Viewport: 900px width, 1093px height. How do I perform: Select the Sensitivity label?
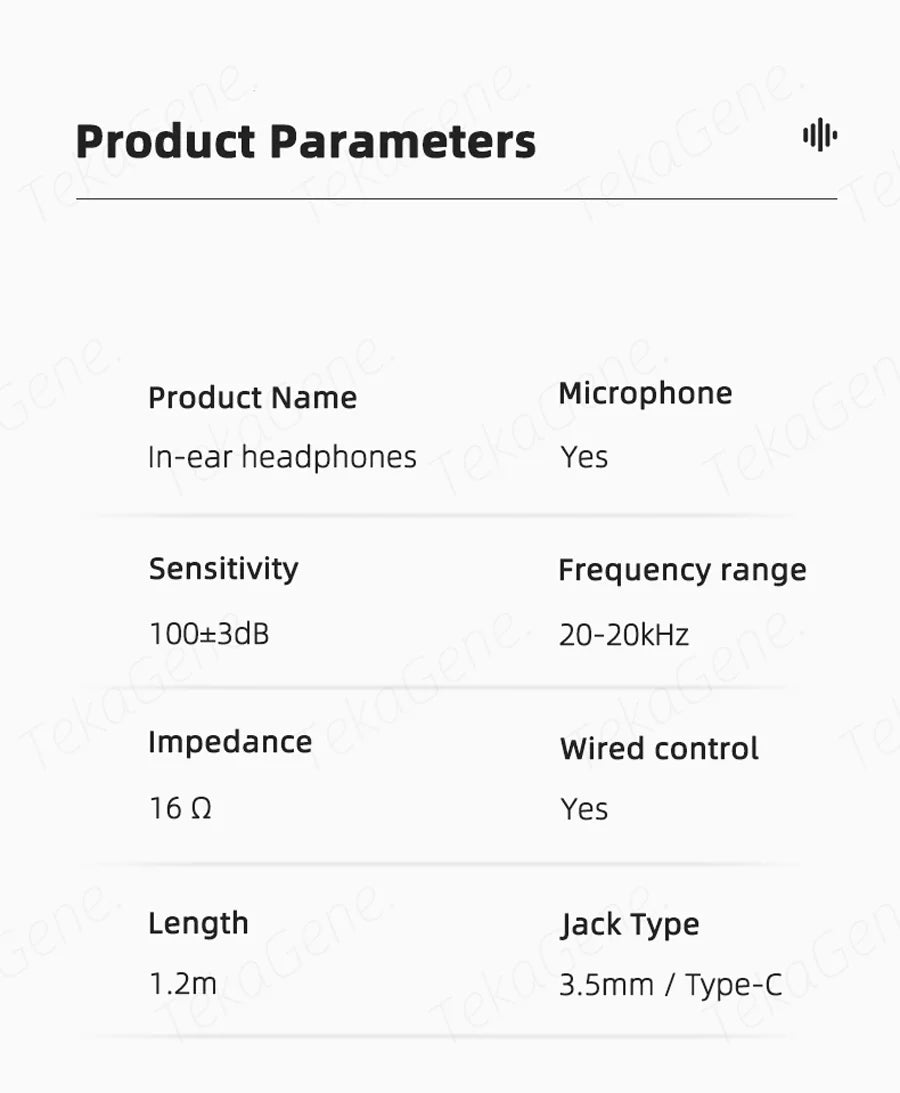(223, 568)
